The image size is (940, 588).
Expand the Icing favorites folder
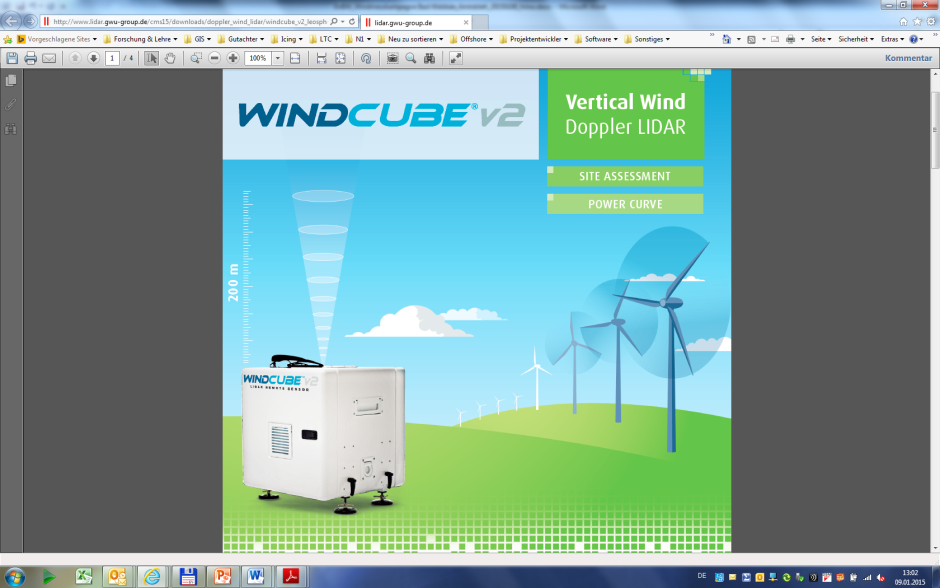[x=287, y=39]
